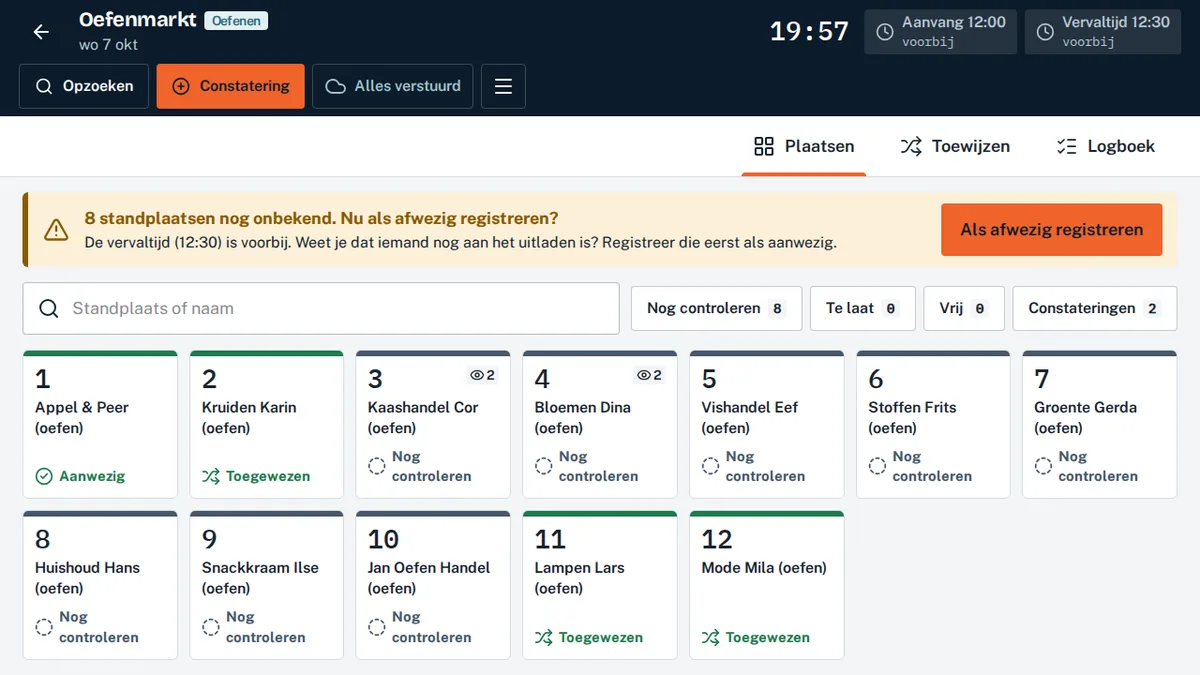This screenshot has width=1200, height=675.
Task: Filter by Vrij
Action: click(x=963, y=308)
